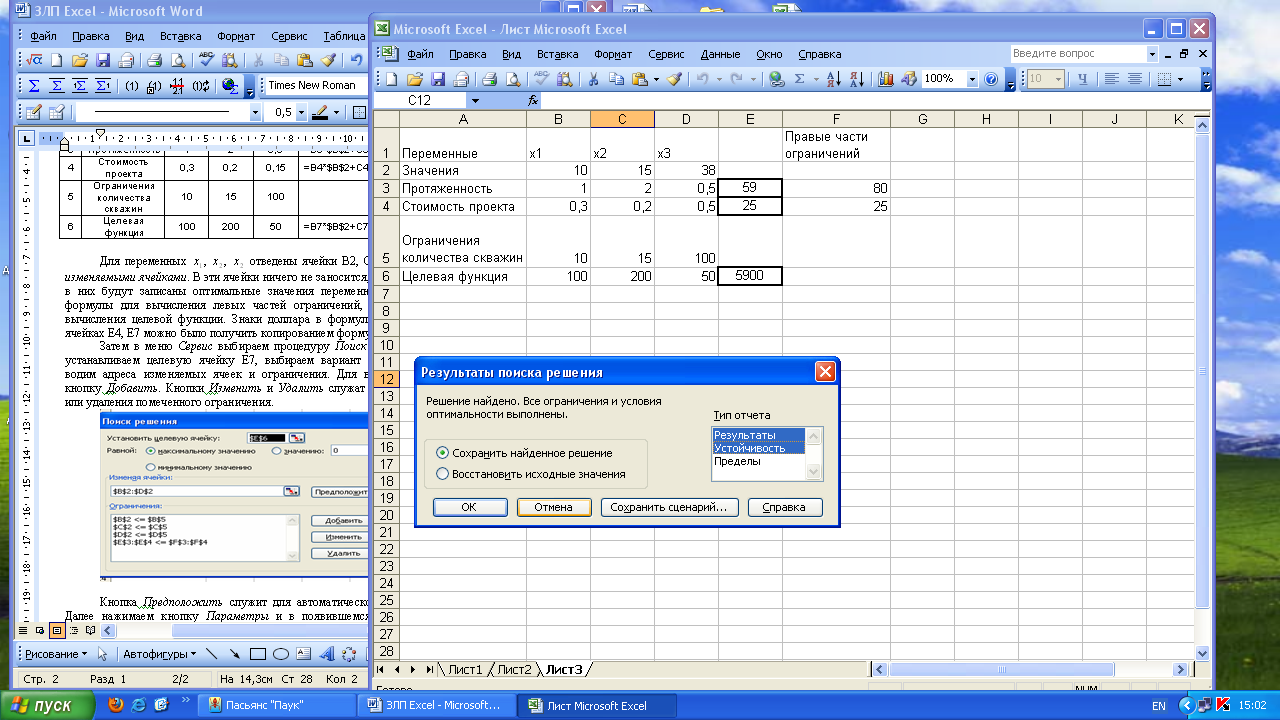Viewport: 1280px width, 720px height.
Task: Select cell E6 containing 5900
Action: (x=750, y=276)
